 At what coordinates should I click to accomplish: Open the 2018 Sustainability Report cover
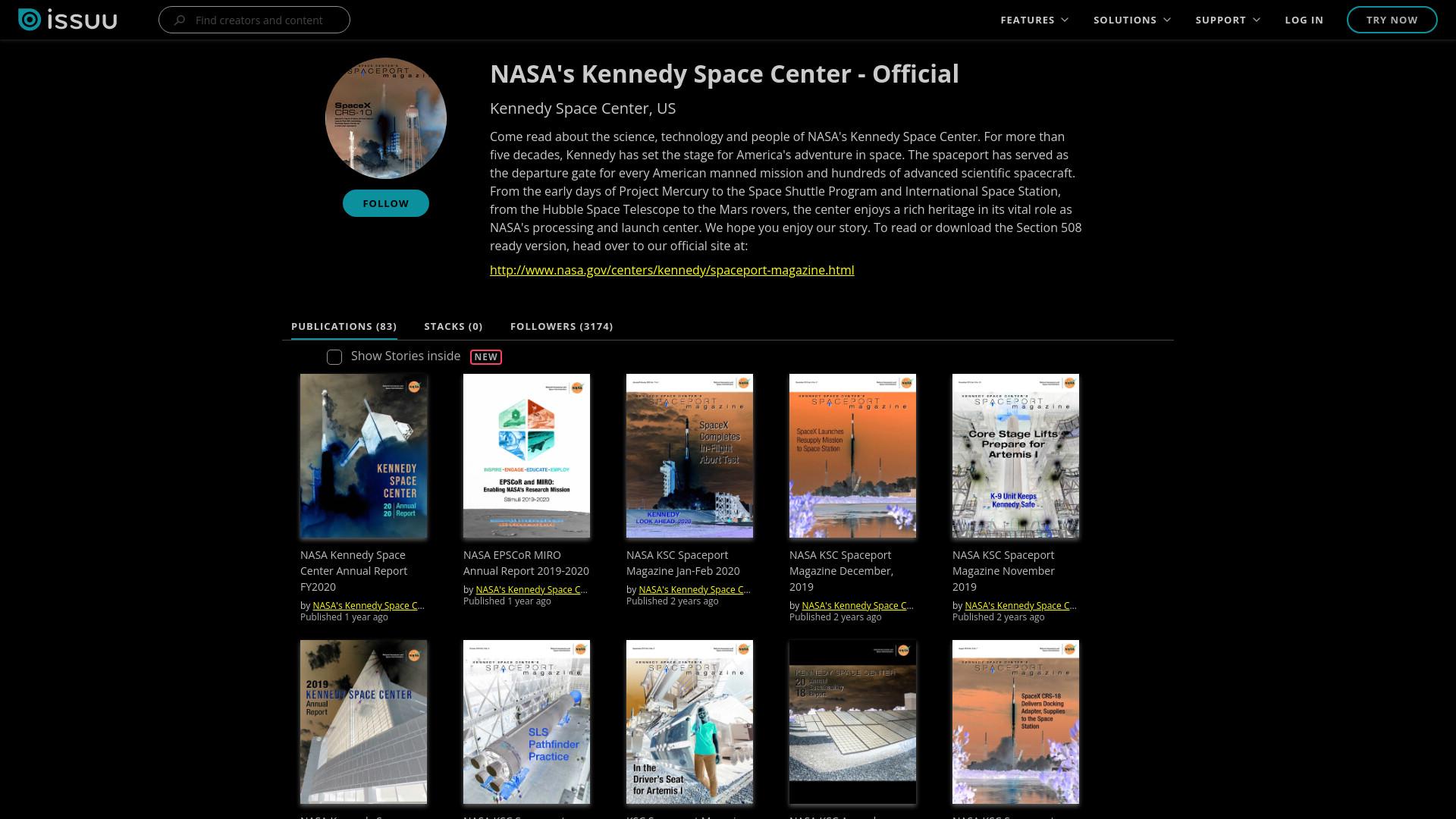click(852, 722)
